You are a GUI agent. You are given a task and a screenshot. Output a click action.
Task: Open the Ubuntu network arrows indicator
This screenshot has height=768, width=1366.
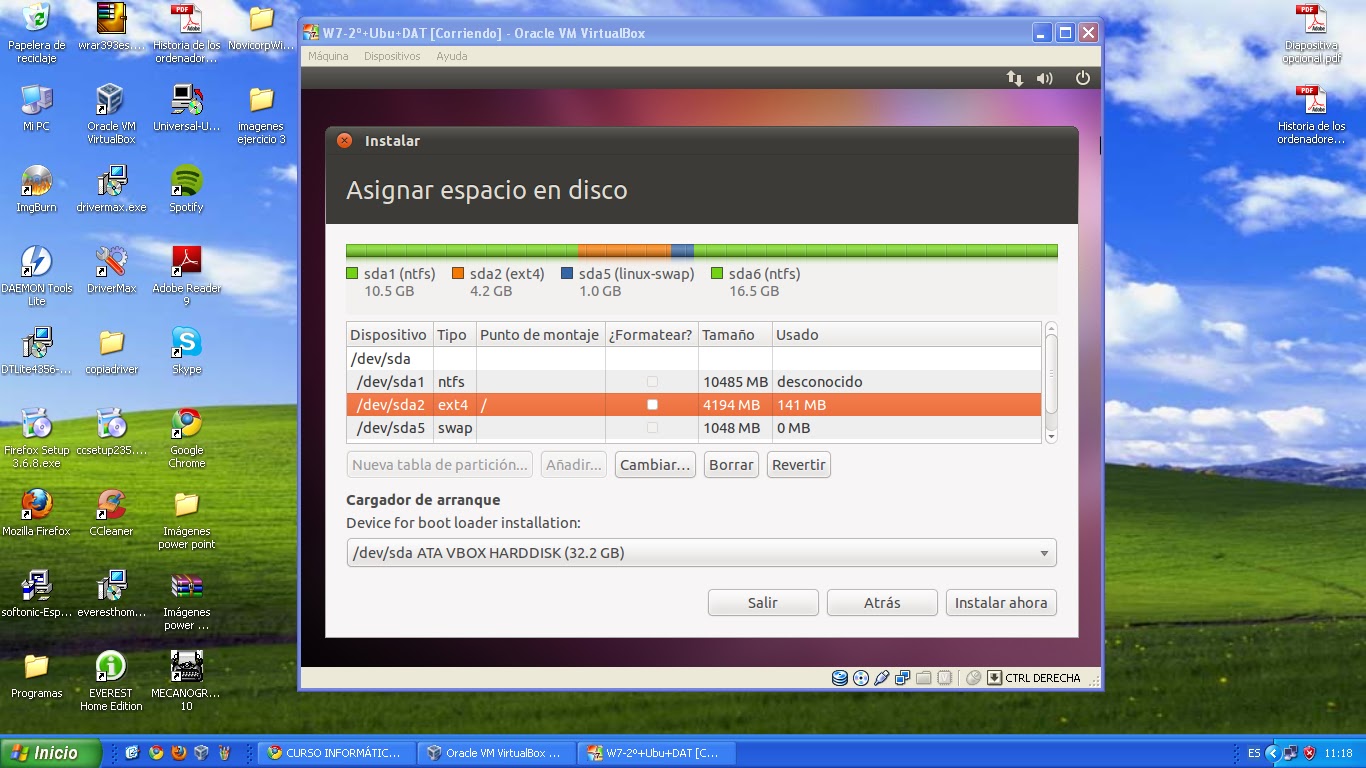pos(1014,78)
